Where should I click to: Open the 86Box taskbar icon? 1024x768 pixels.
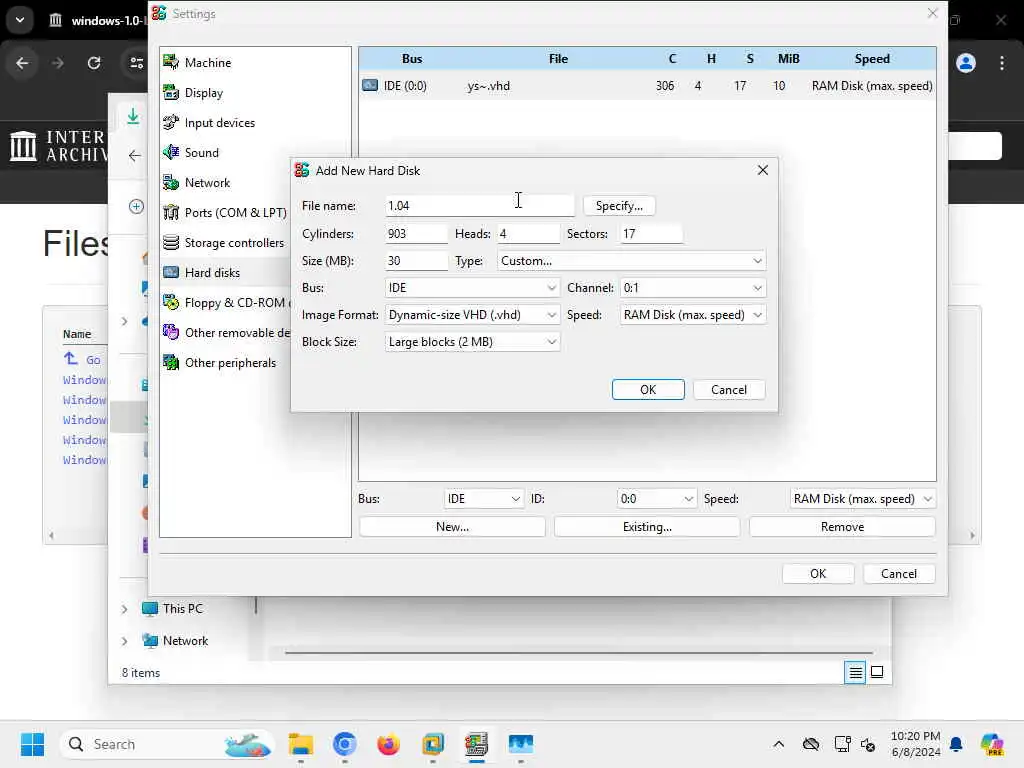pyautogui.click(x=477, y=744)
